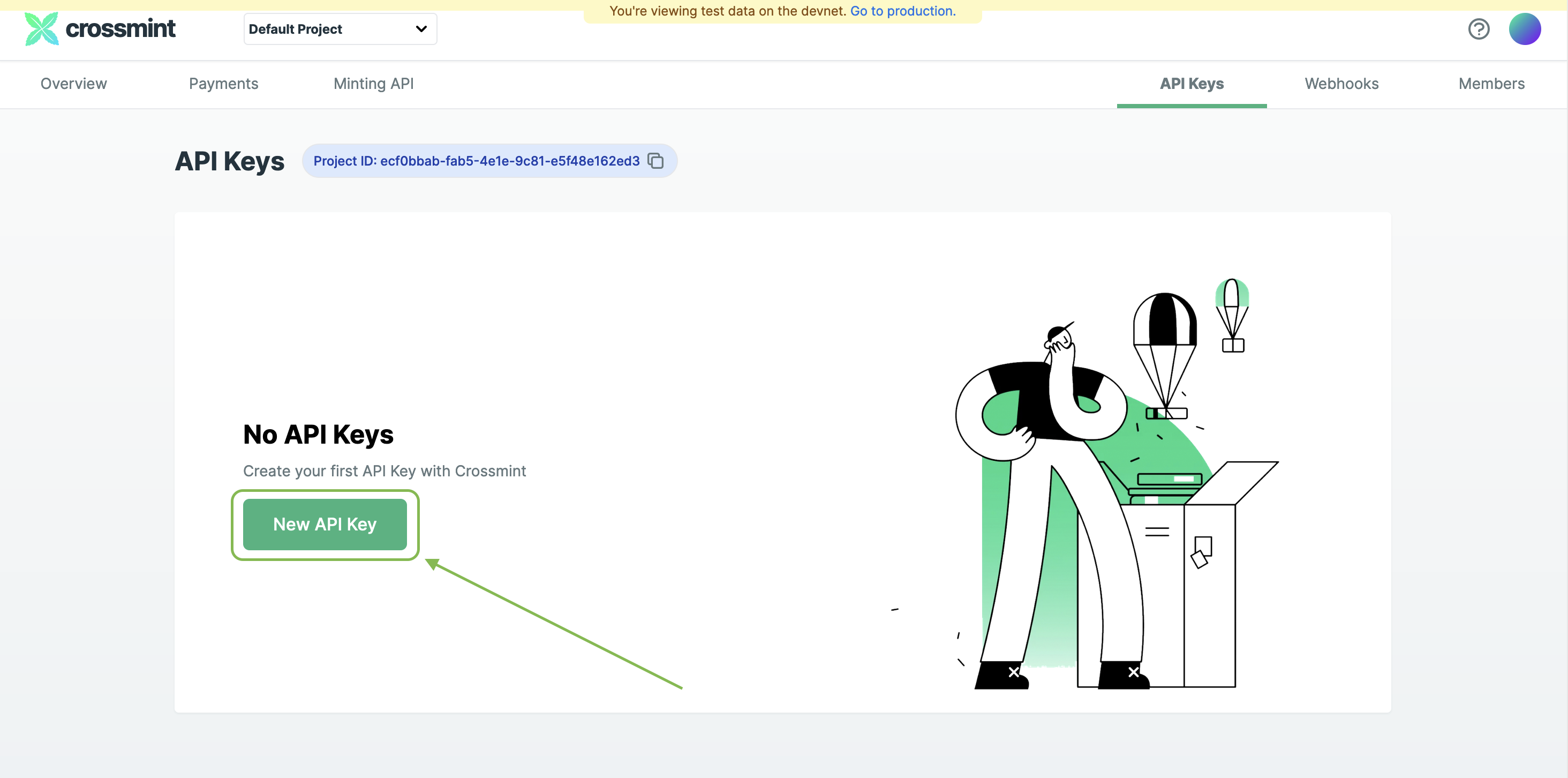Click the Crossmint leaf logo icon

coord(41,28)
